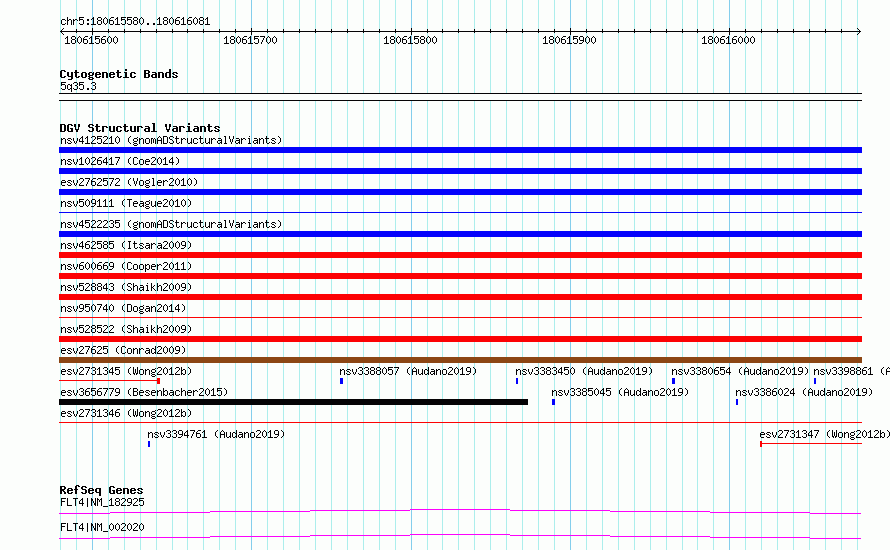Click the blue marker under nsv3383450
Image resolution: width=890 pixels, height=550 pixels.
pyautogui.click(x=517, y=381)
